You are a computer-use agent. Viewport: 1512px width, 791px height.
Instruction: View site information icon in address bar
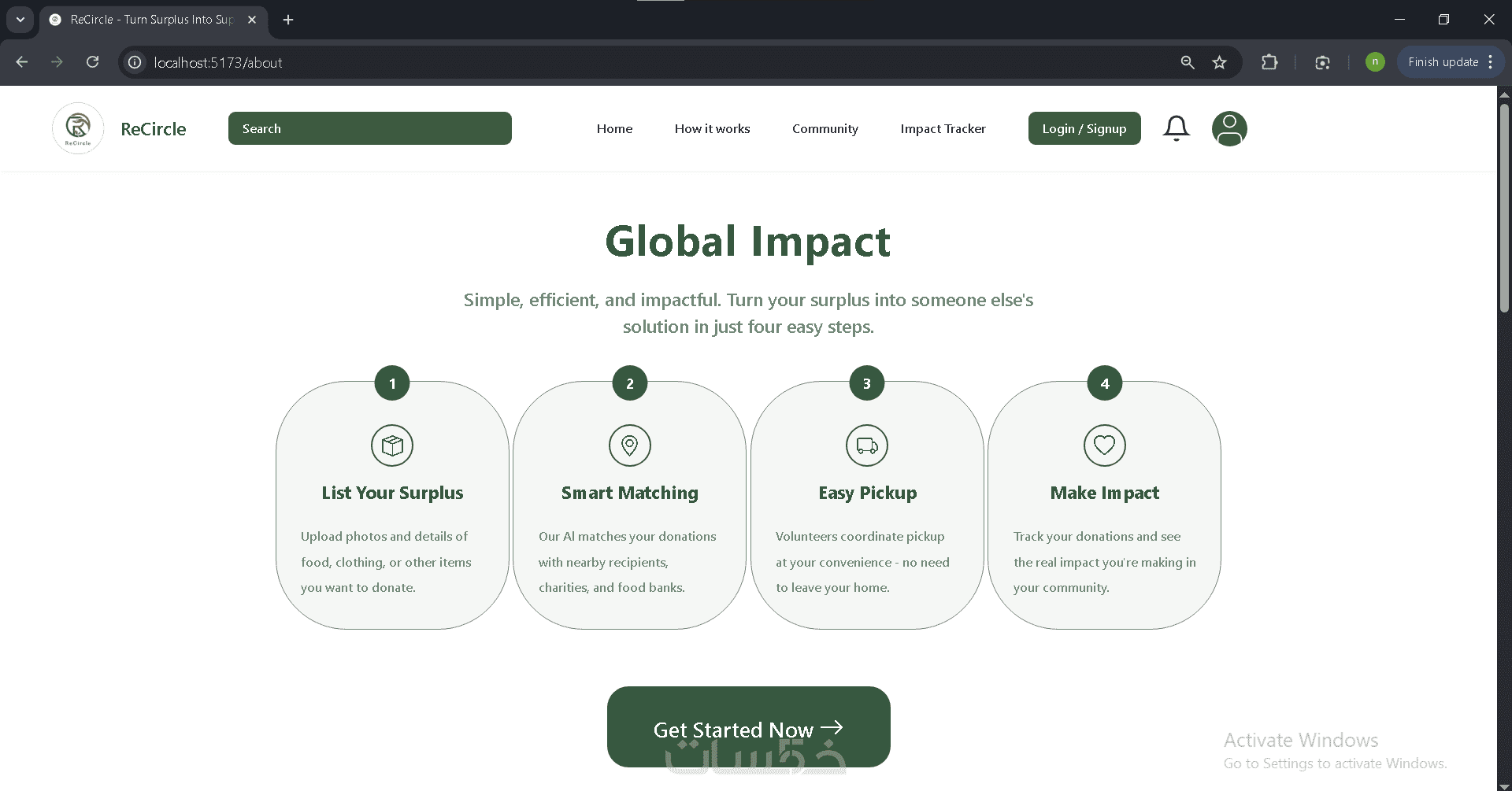point(135,62)
